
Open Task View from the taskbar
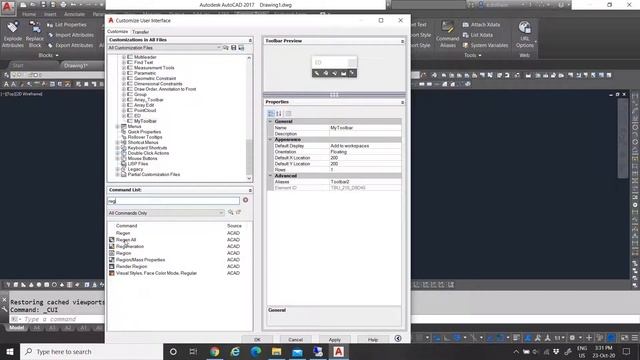click(193, 351)
